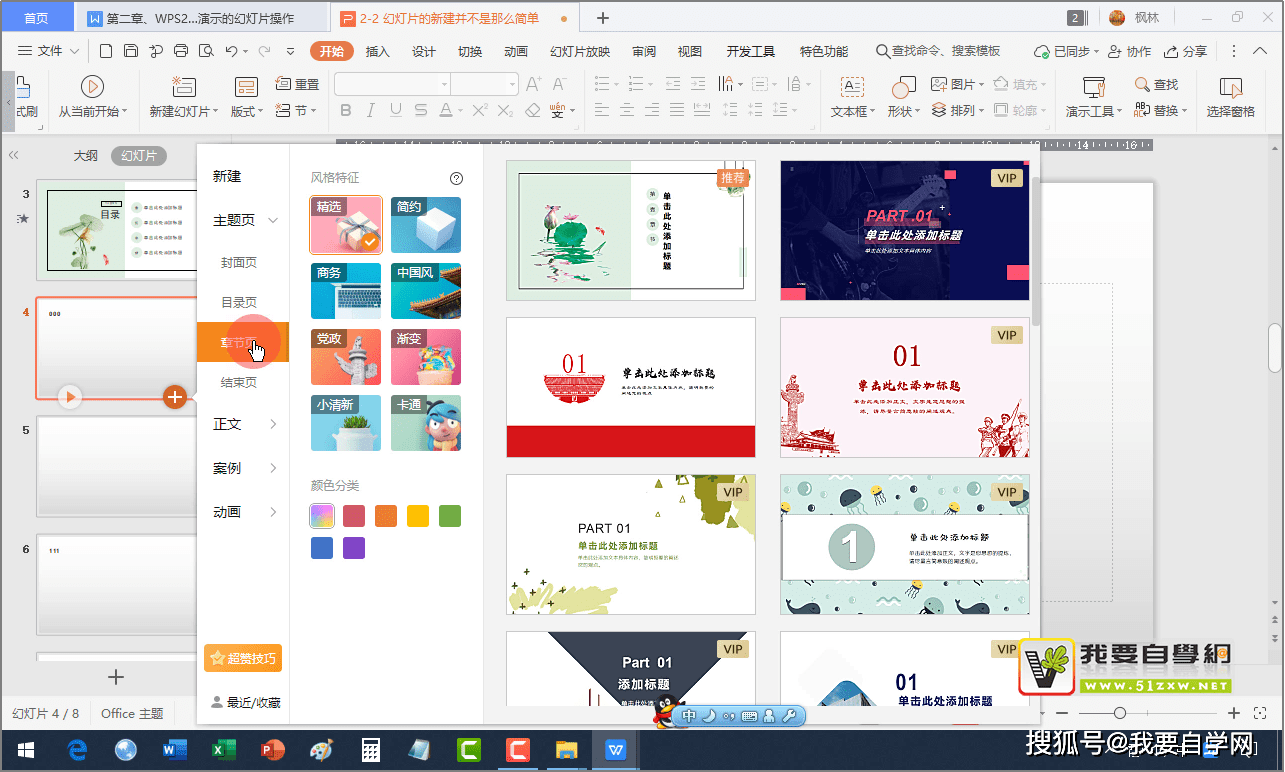Click the Find (查找) icon
The height and width of the screenshot is (772, 1285).
coord(1143,84)
